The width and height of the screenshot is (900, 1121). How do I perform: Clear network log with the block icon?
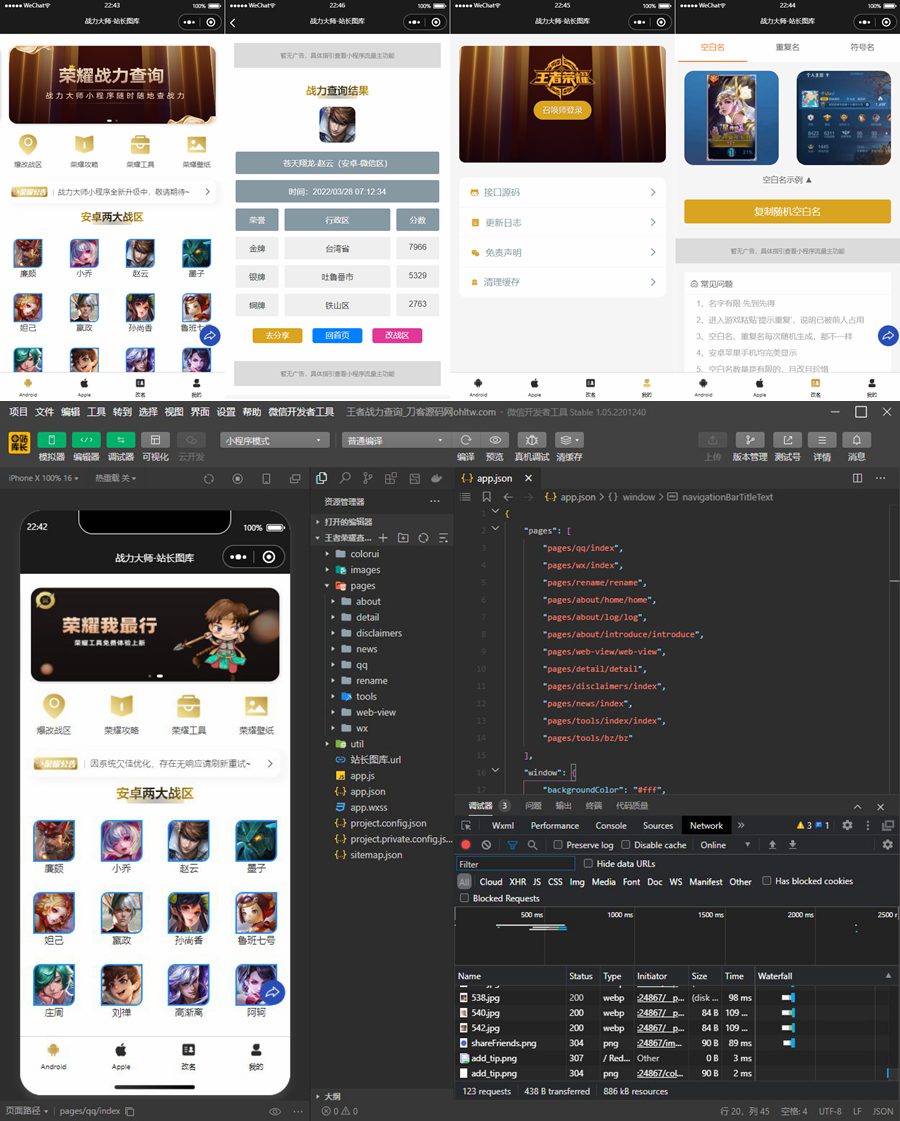486,845
